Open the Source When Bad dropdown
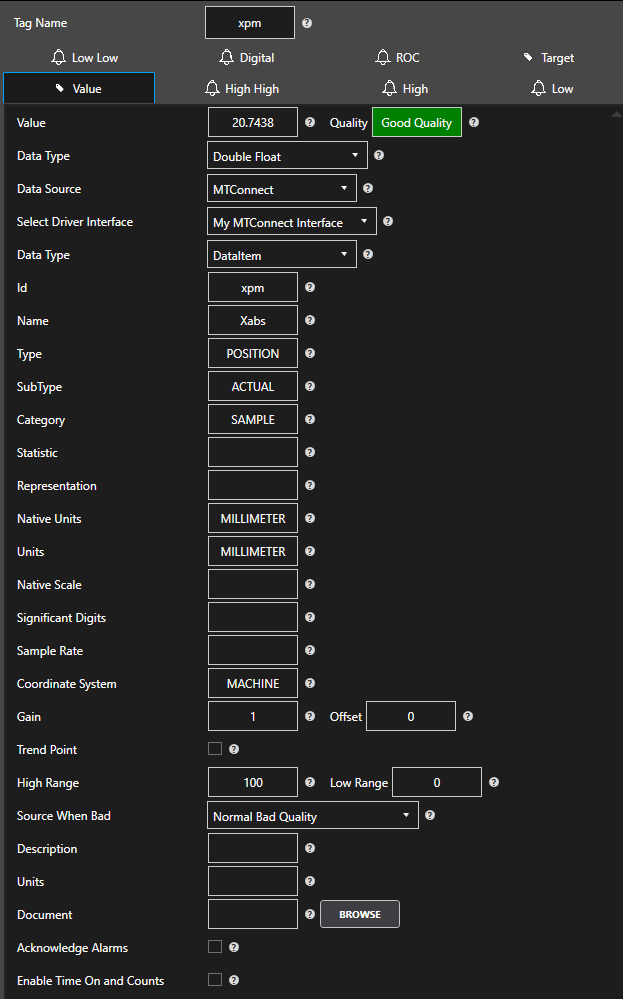The width and height of the screenshot is (623, 999). 312,816
